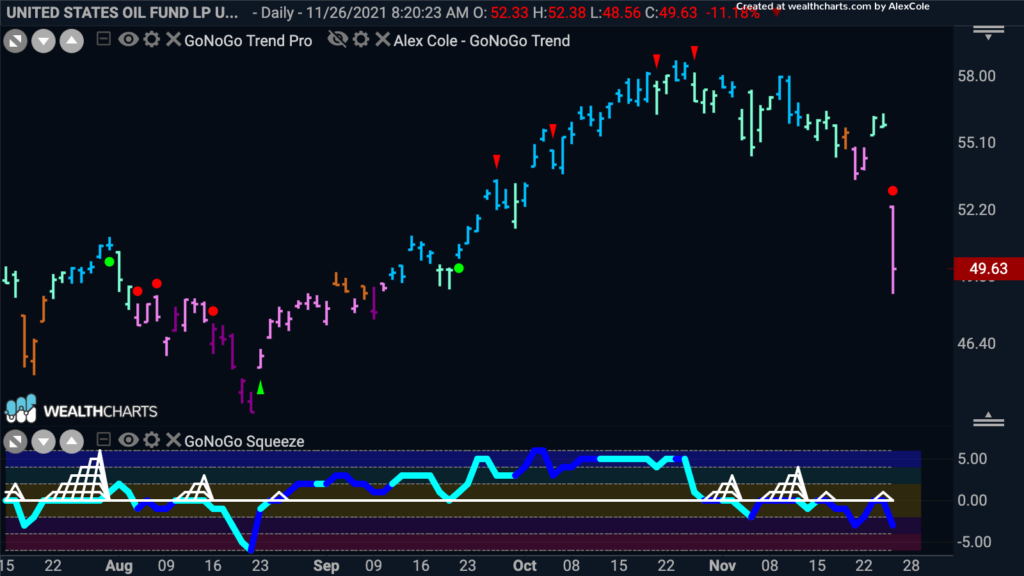Click the red dot above the latest bar
1024x576 pixels.
[x=893, y=191]
